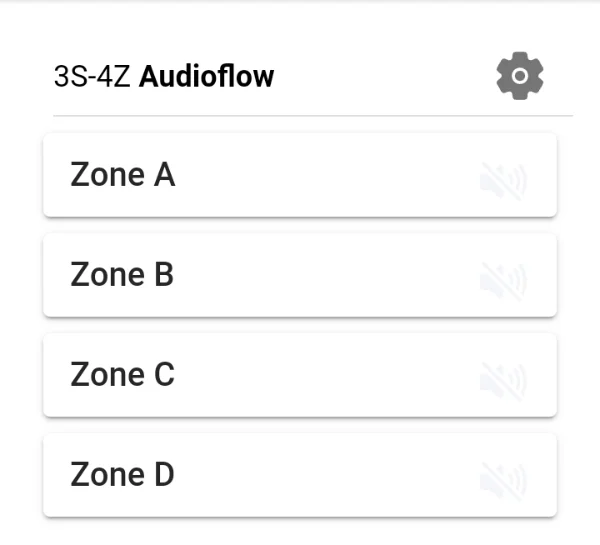Select the Zone B card
Viewport: 600px width, 545px height.
coord(300,275)
